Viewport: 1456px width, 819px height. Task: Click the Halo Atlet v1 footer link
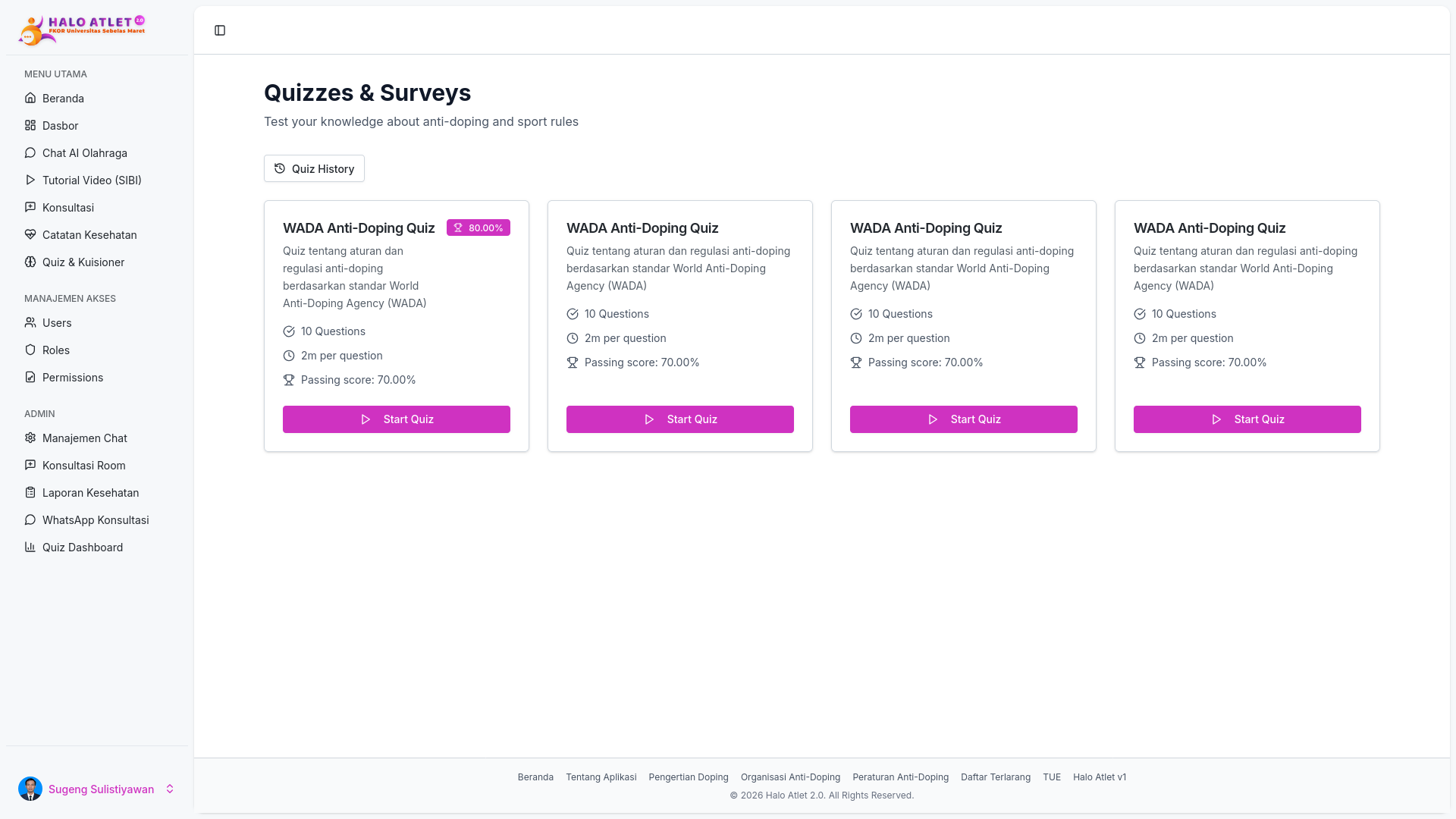click(1100, 777)
